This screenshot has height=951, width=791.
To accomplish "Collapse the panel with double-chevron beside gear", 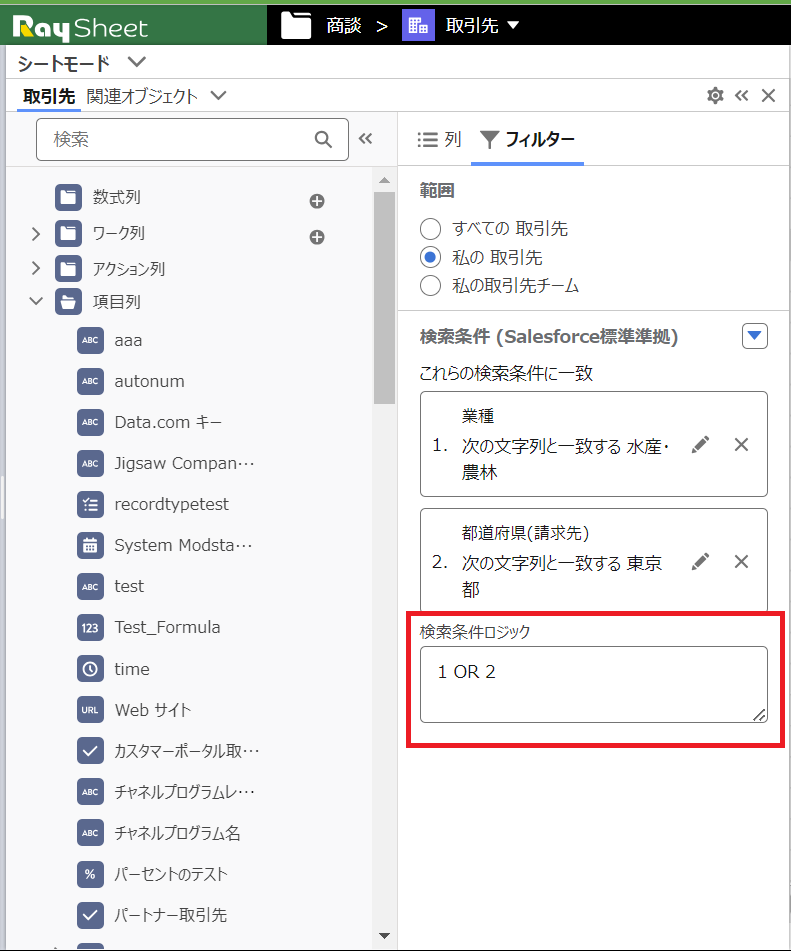I will [x=741, y=95].
